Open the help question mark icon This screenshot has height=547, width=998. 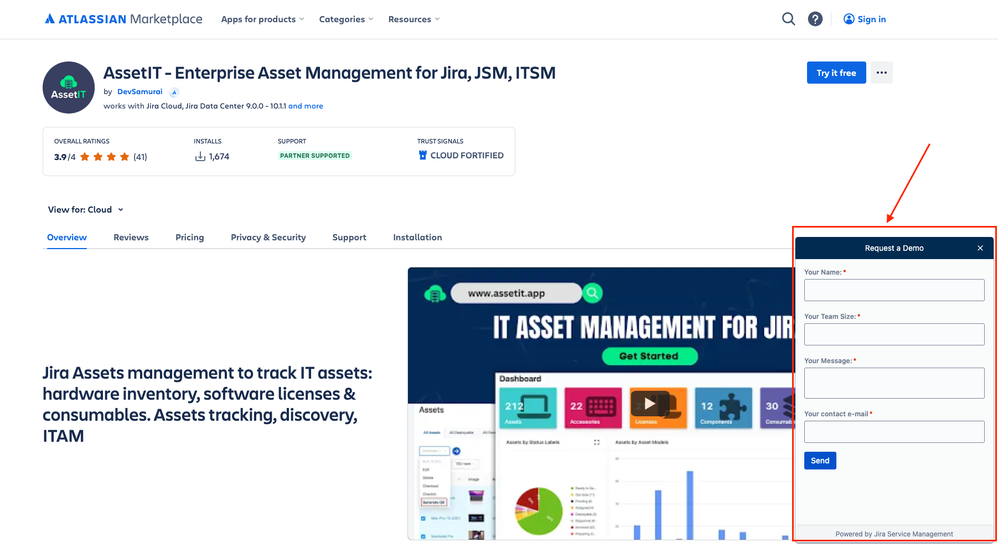[815, 19]
